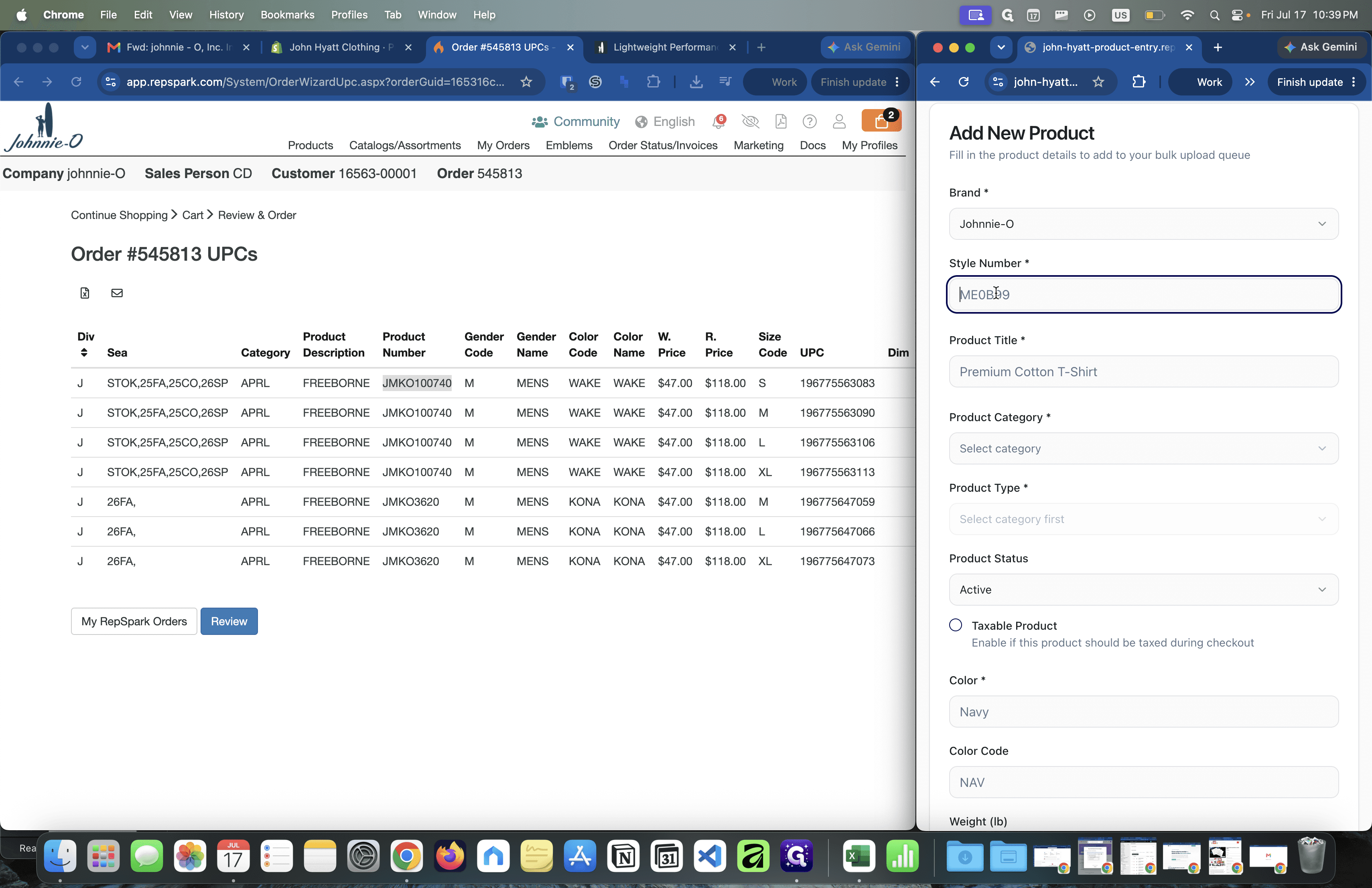The image size is (1372, 888).
Task: Open a new tab in right Chrome window
Action: coord(1218,47)
